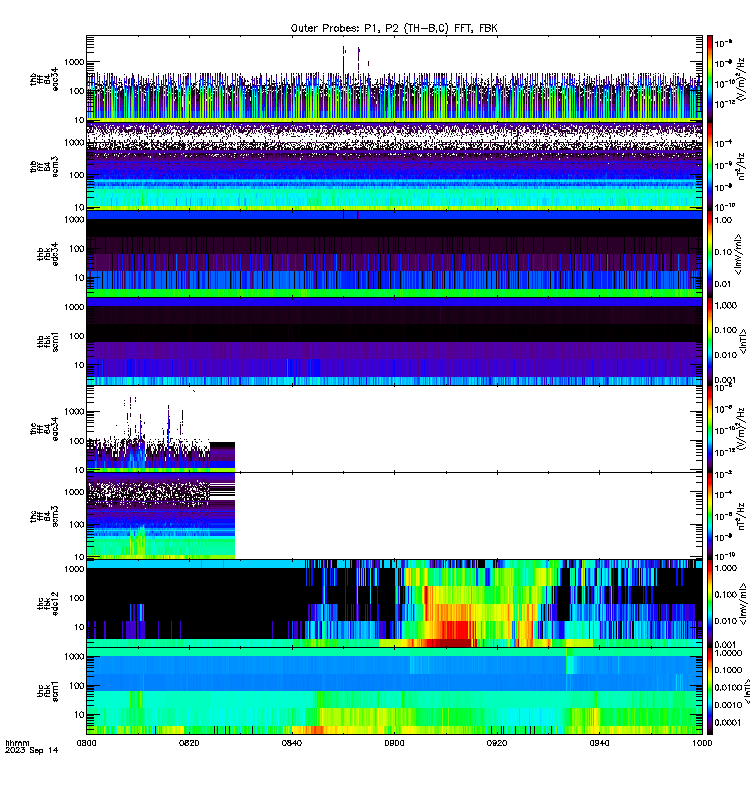Click the 'nT²/Hz' unit label of thb scm3 panel
Viewport: 750px width, 800px height.
tap(741, 166)
